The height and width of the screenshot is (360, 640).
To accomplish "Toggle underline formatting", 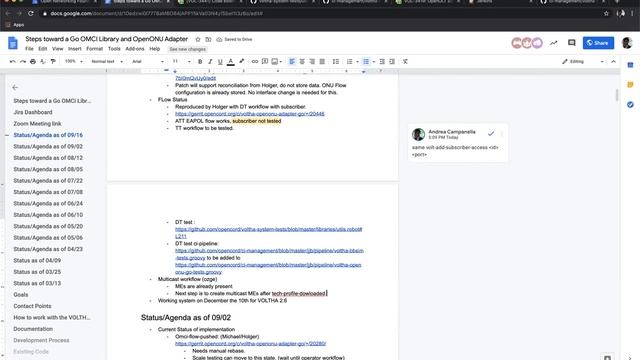I will point(220,62).
